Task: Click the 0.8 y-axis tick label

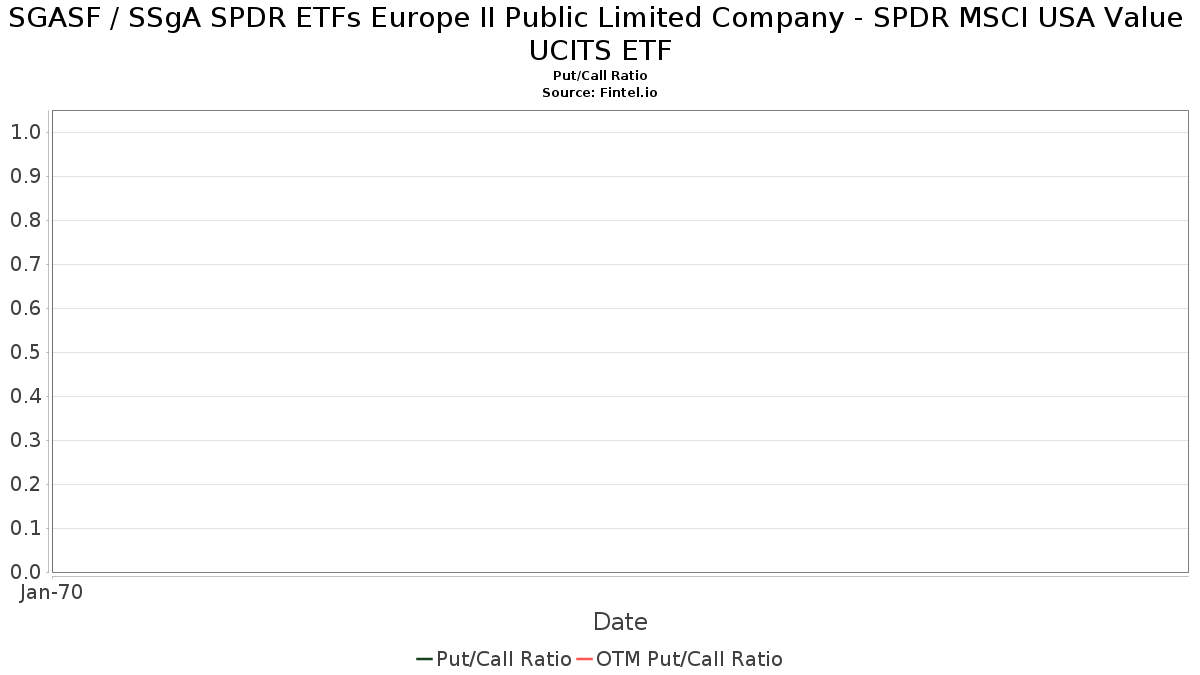Action: click(25, 220)
